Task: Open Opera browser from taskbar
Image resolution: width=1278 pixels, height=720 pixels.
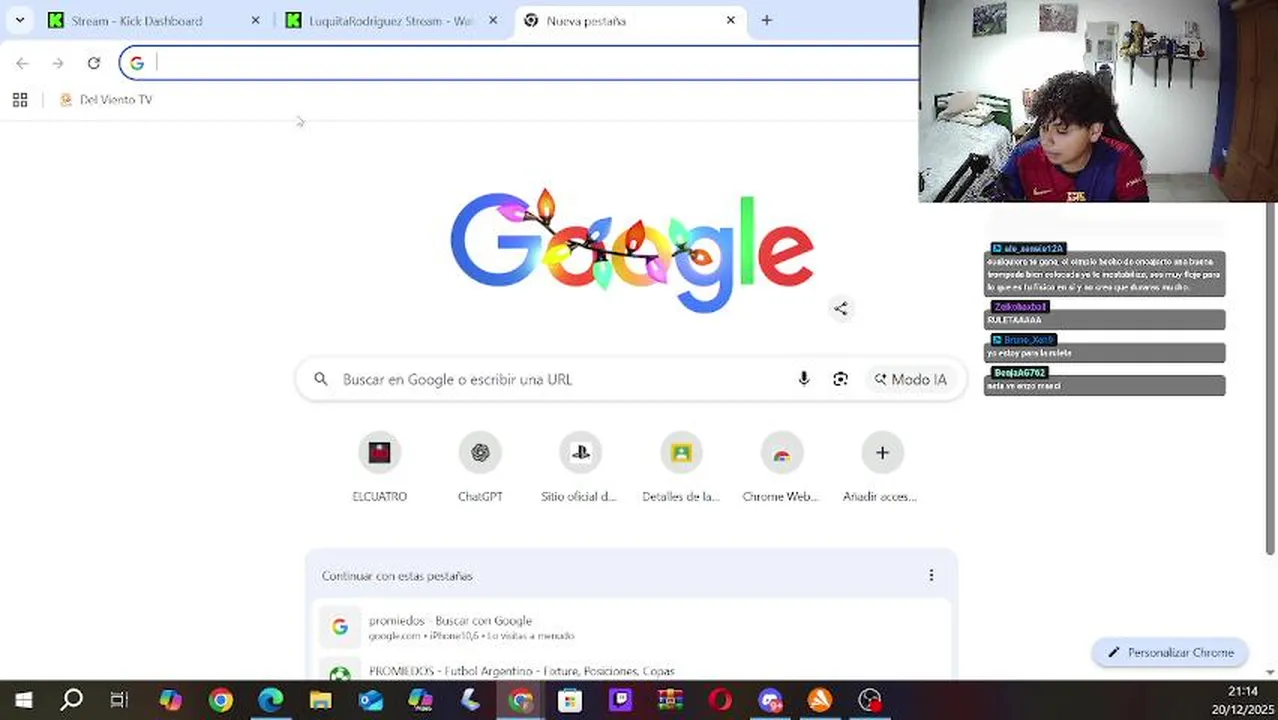Action: [x=720, y=700]
